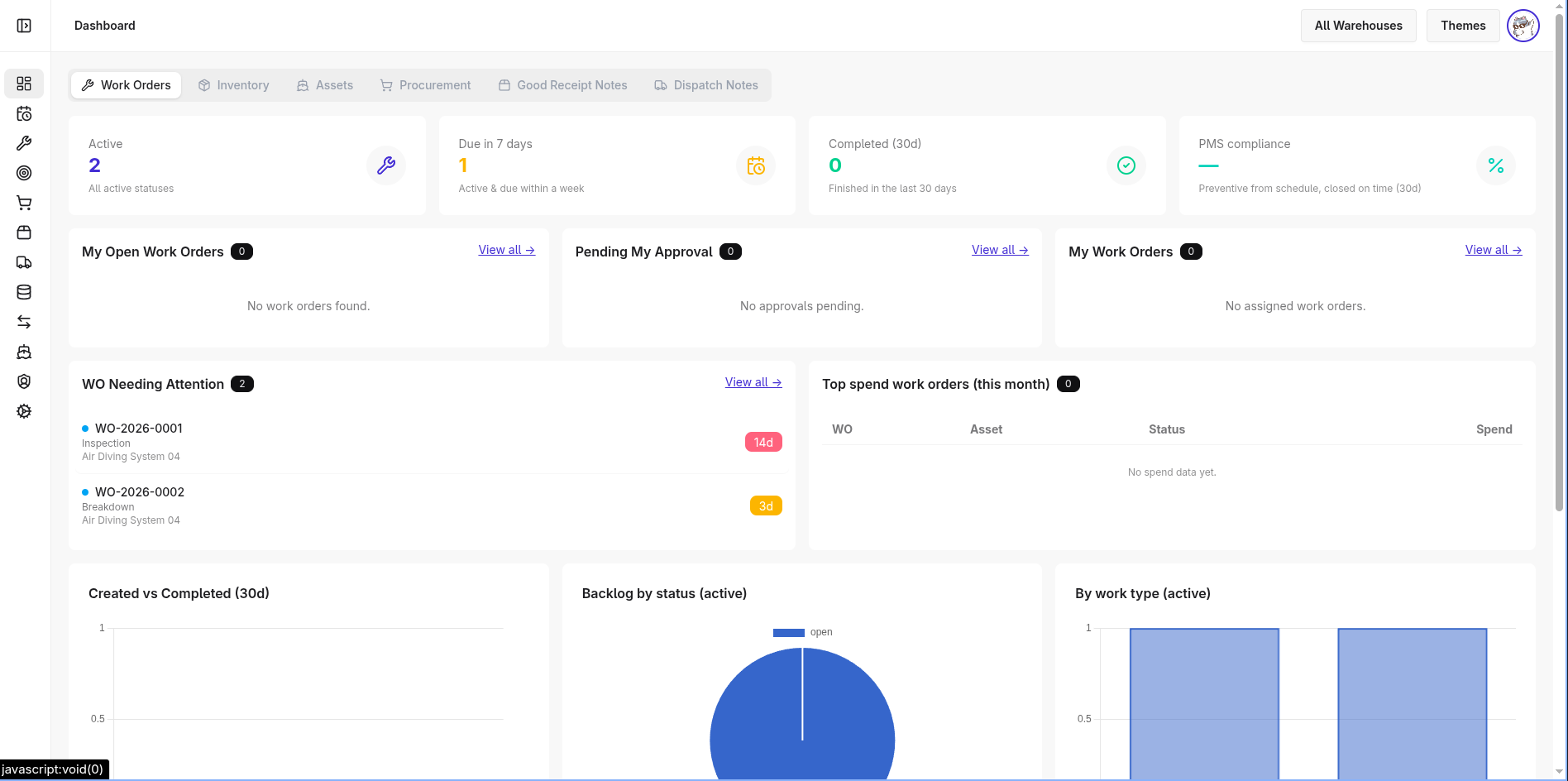
Task: Switch to the Assets tab
Action: tap(325, 85)
